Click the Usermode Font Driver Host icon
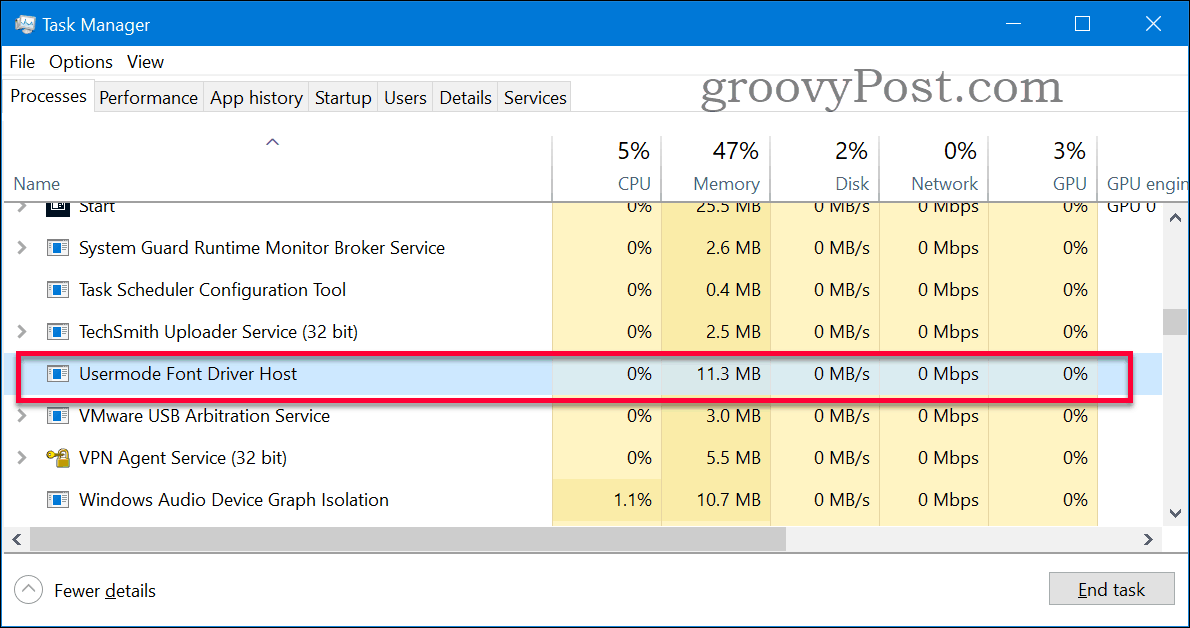The width and height of the screenshot is (1190, 628). 57,373
